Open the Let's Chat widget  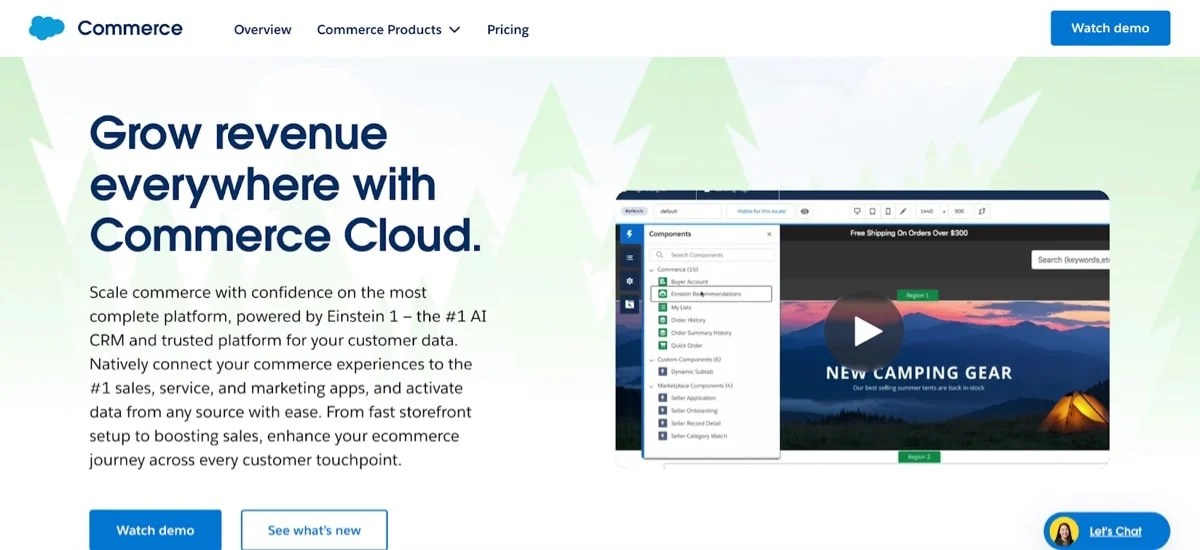point(1107,531)
